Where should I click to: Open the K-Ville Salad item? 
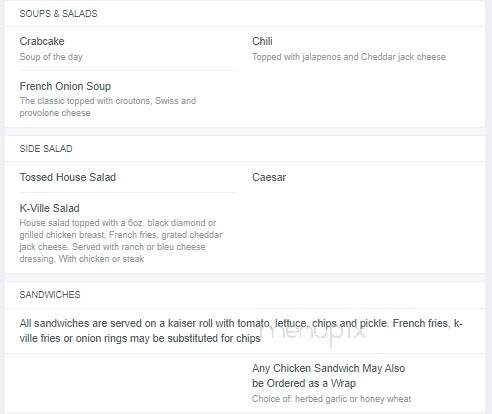pyautogui.click(x=49, y=208)
